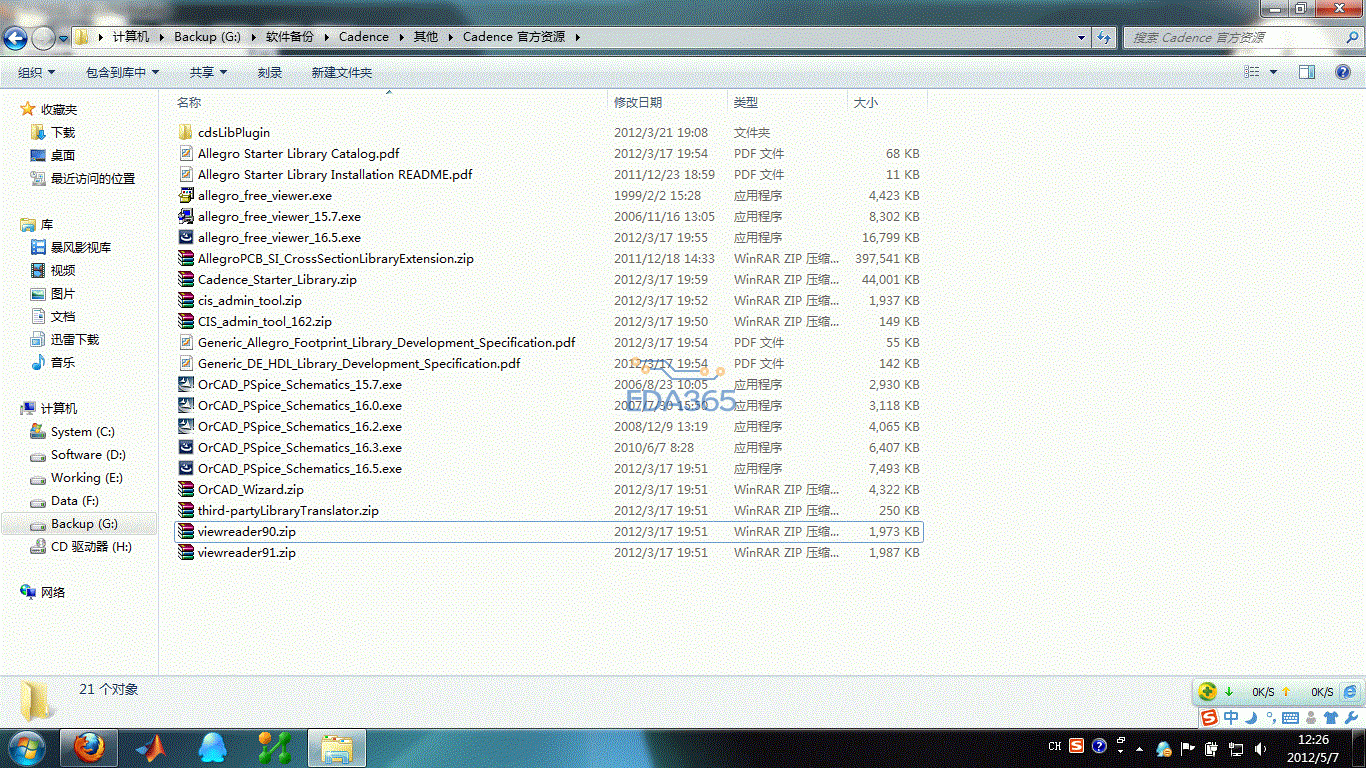
Task: Select 下载 in the navigation pane
Action: coord(63,132)
